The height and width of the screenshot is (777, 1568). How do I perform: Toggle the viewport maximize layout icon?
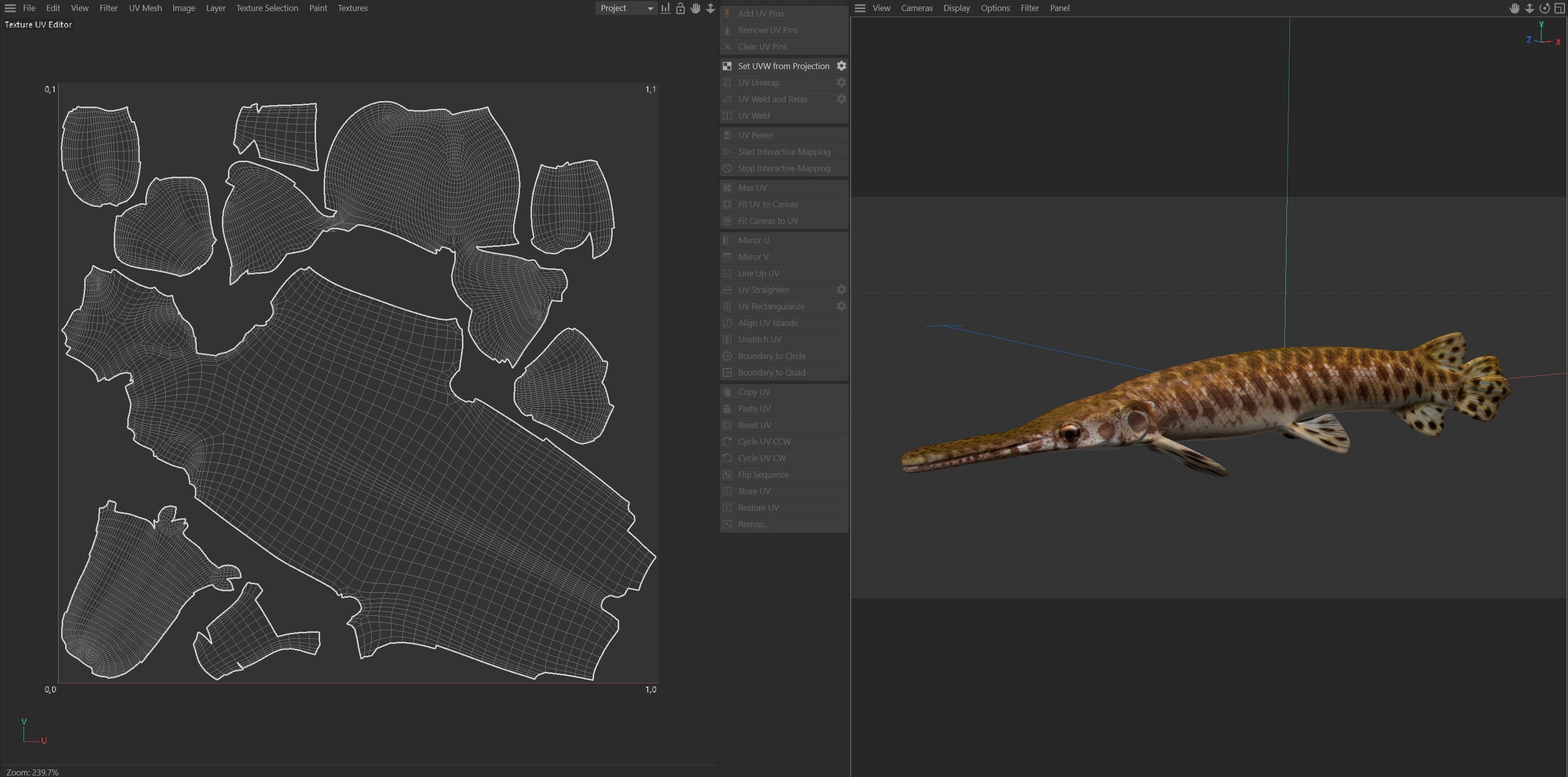1559,9
